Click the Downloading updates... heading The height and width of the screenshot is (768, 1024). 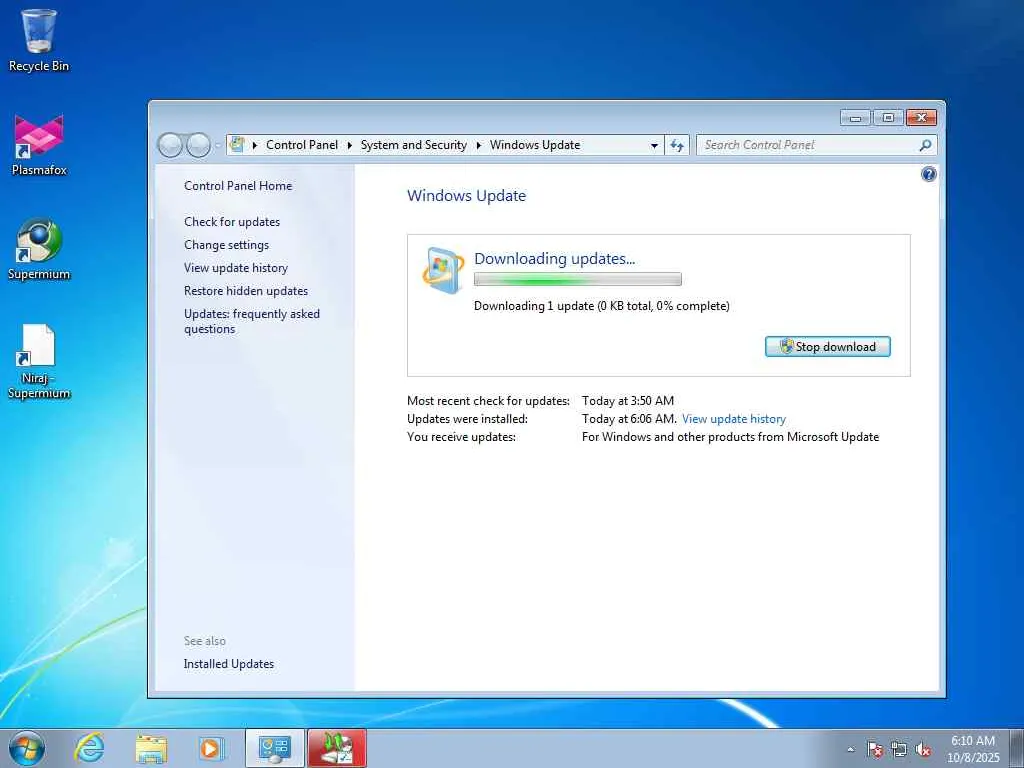pos(554,259)
